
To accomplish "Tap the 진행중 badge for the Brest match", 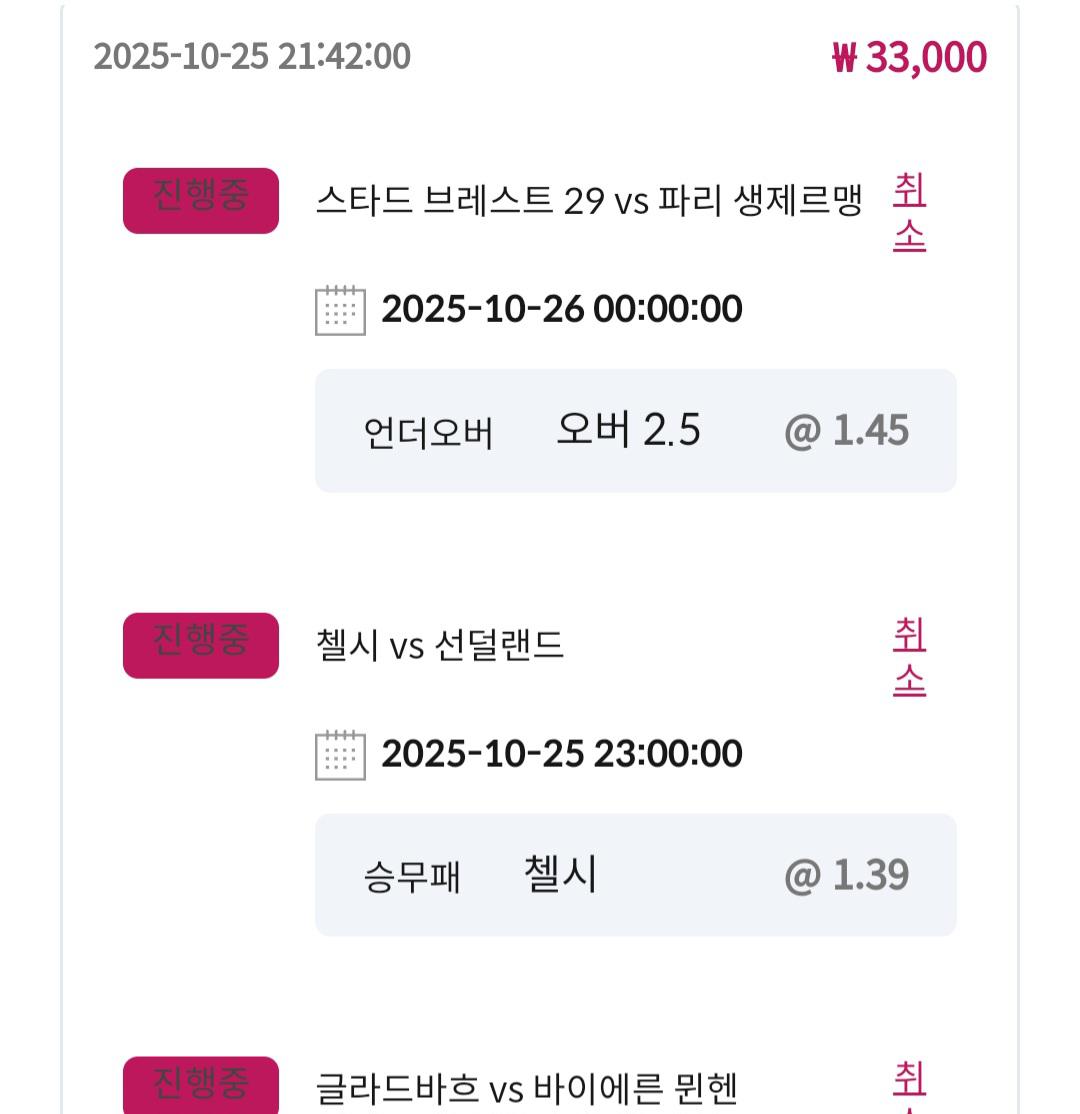I will [x=200, y=200].
